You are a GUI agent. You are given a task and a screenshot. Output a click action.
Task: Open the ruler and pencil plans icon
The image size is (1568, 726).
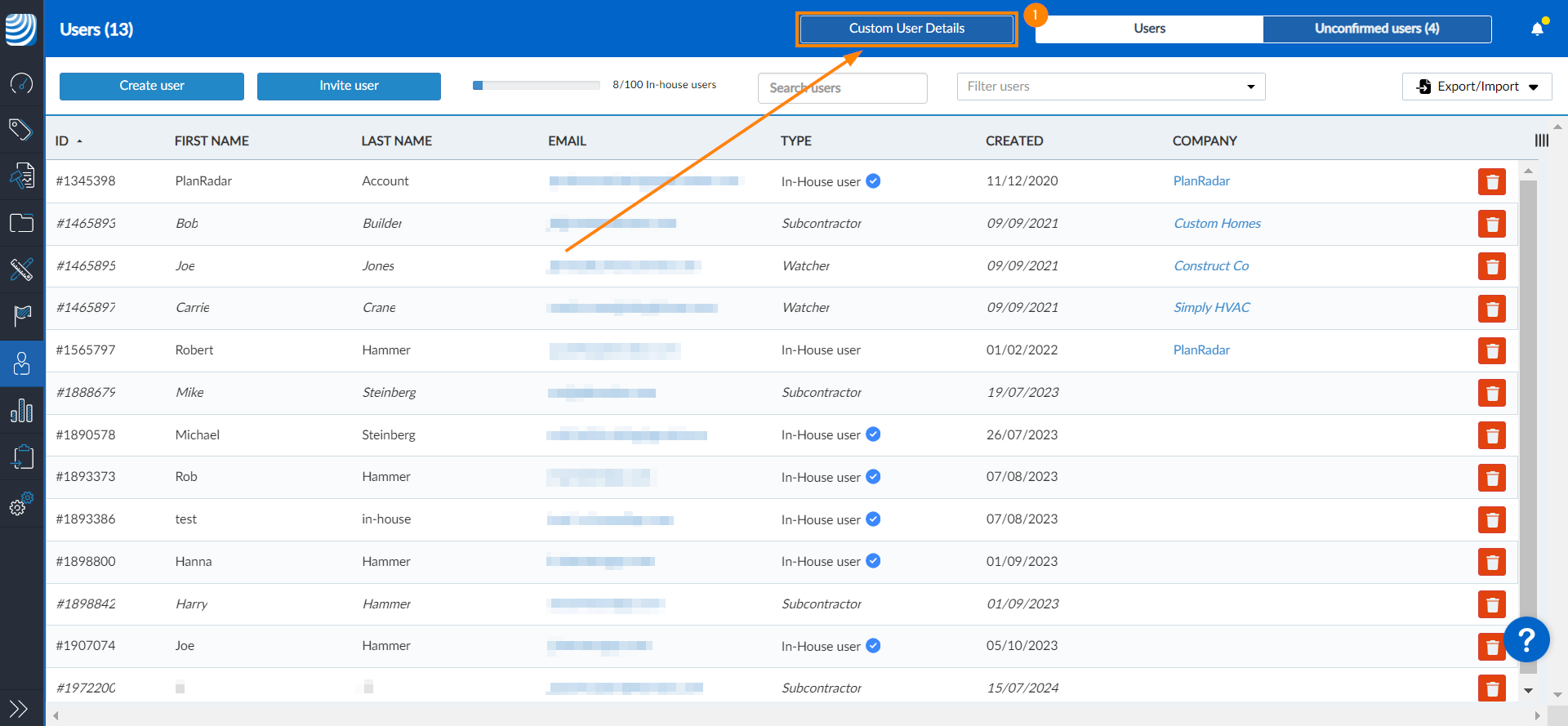(21, 269)
